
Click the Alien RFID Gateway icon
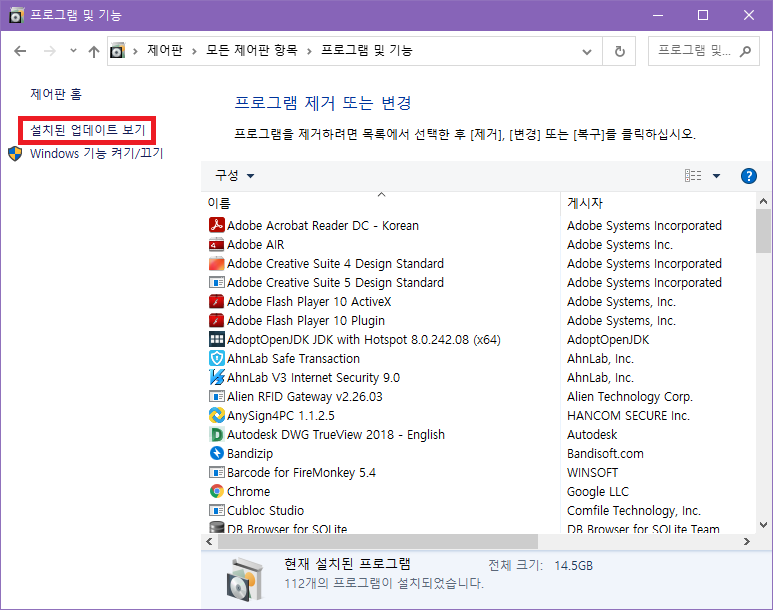tap(216, 396)
